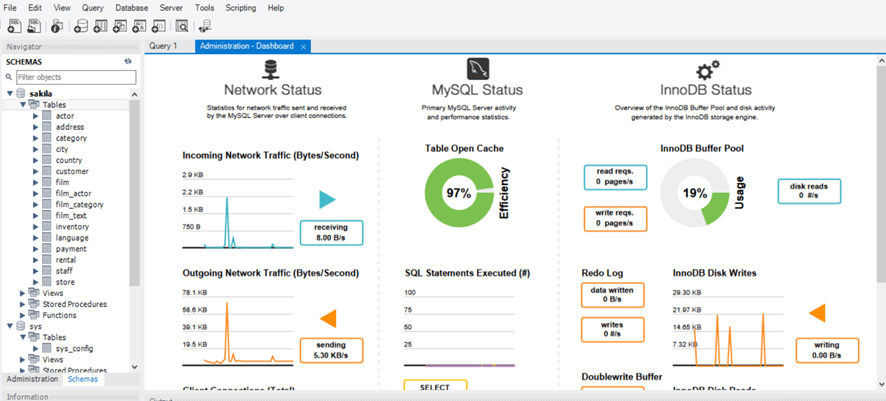This screenshot has height=401, width=886.
Task: Close the Administration - Dashboard tab
Action: click(x=304, y=47)
